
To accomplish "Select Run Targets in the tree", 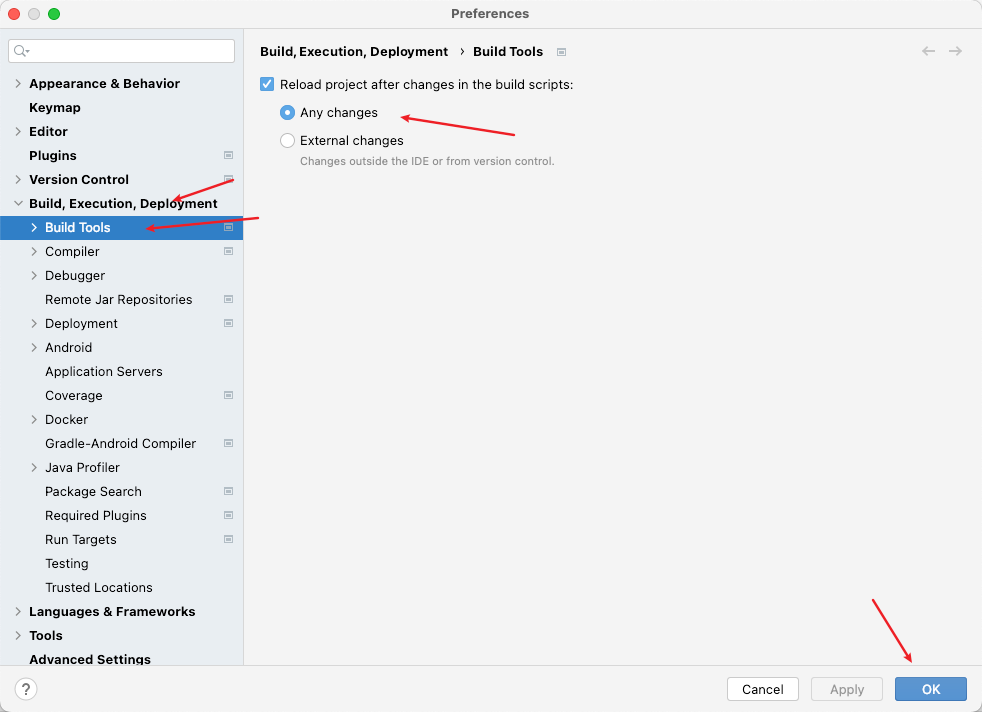I will pos(81,539).
